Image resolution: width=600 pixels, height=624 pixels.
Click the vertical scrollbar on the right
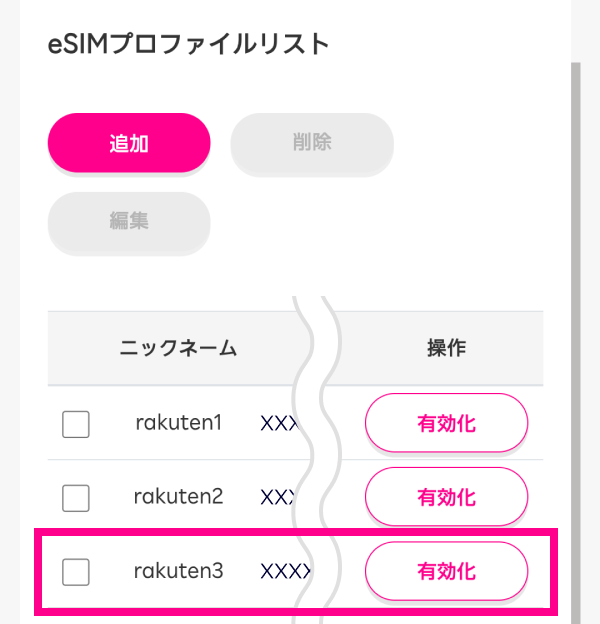[575, 300]
